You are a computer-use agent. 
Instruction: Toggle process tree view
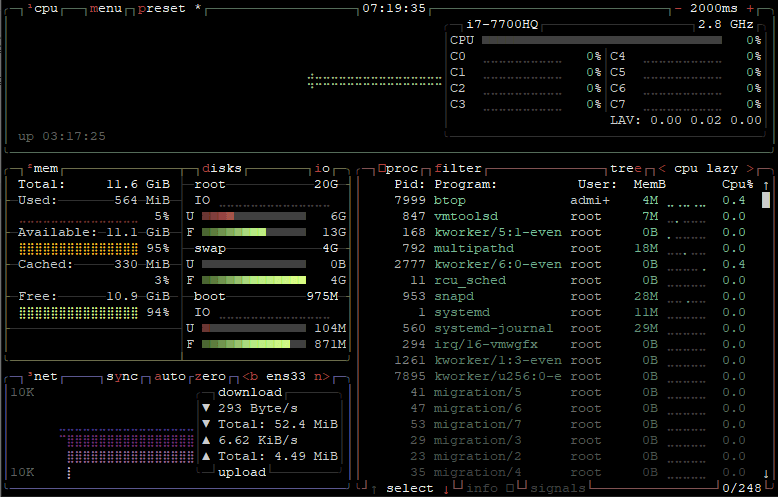click(626, 169)
